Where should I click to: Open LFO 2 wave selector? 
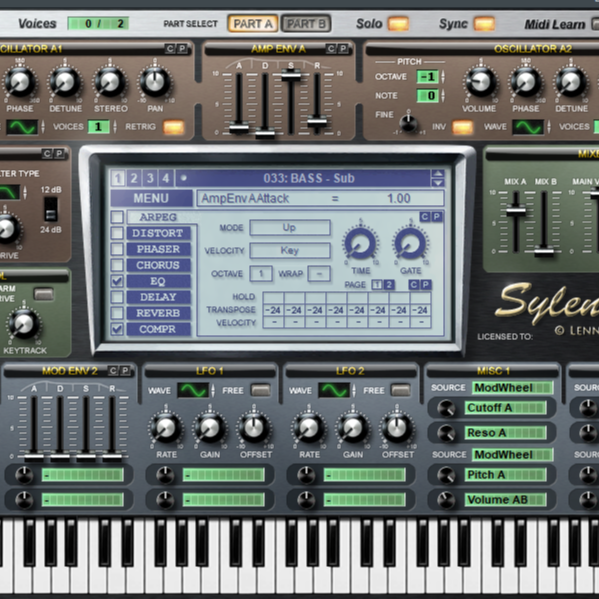(334, 390)
